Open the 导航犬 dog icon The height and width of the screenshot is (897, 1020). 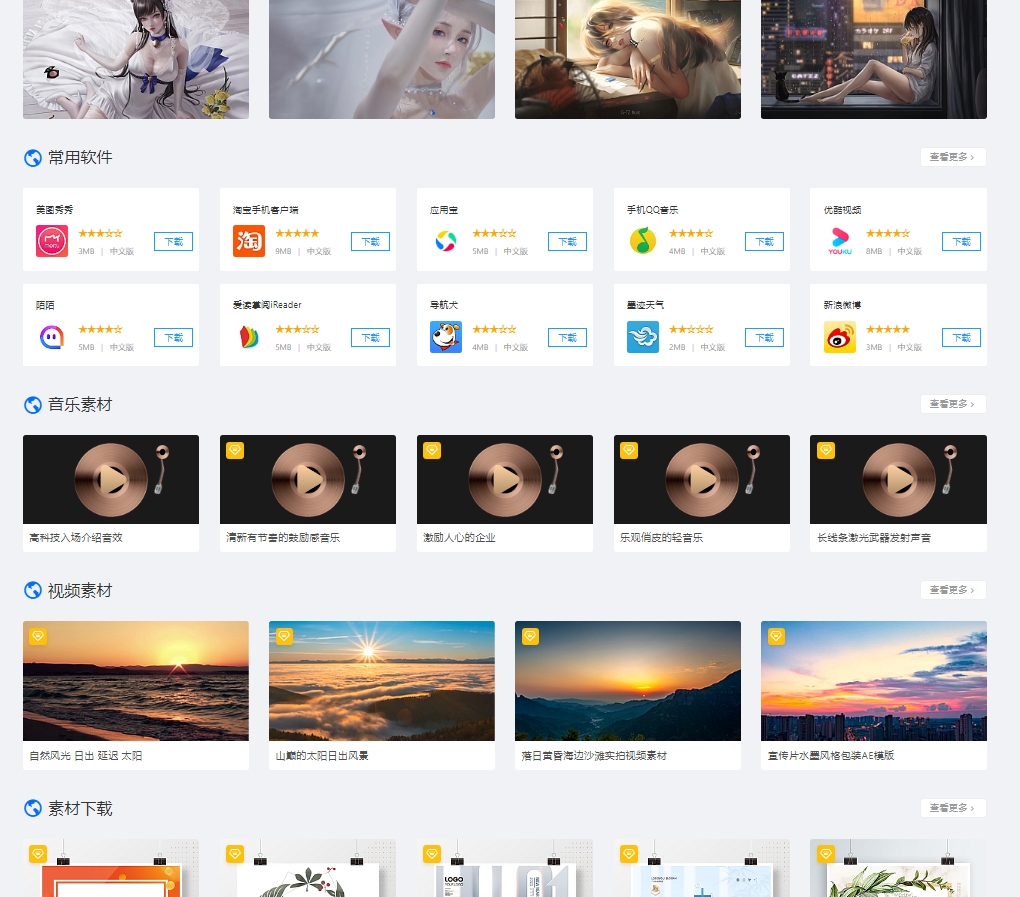(x=446, y=337)
